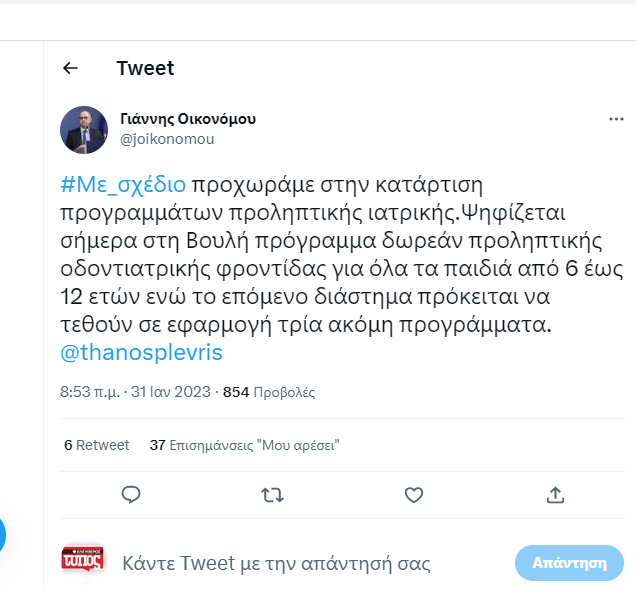Click the back arrow icon
Image resolution: width=636 pixels, height=590 pixels.
pyautogui.click(x=70, y=68)
